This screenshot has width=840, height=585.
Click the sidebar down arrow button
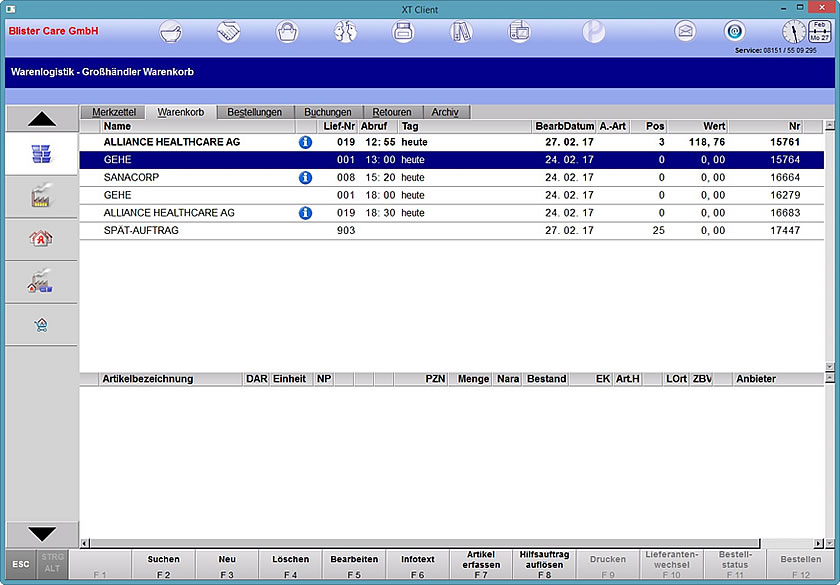click(42, 534)
